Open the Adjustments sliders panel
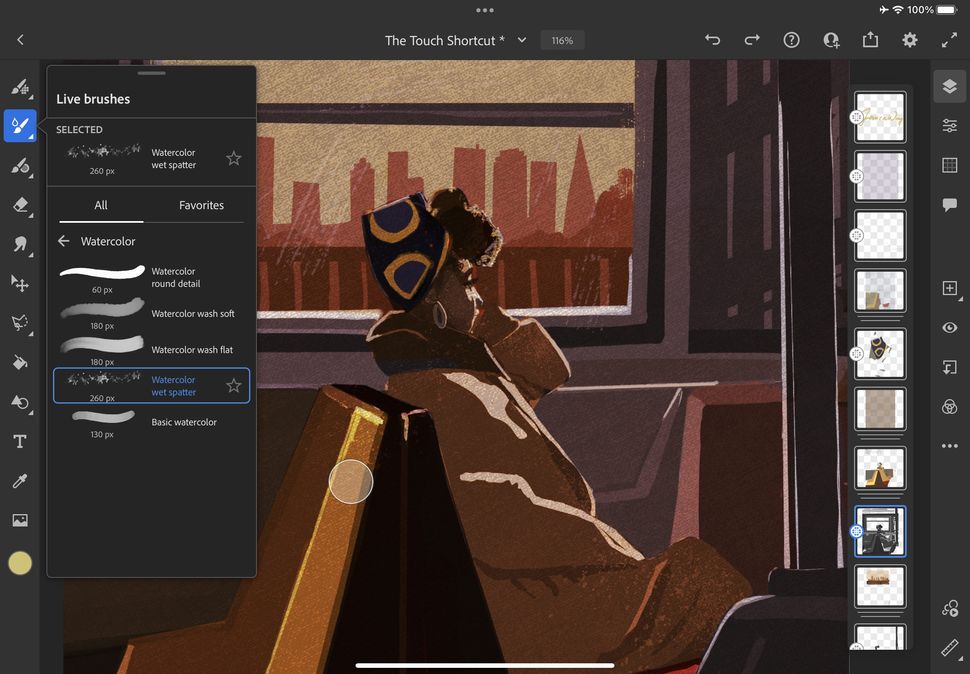The image size is (970, 674). coord(948,125)
